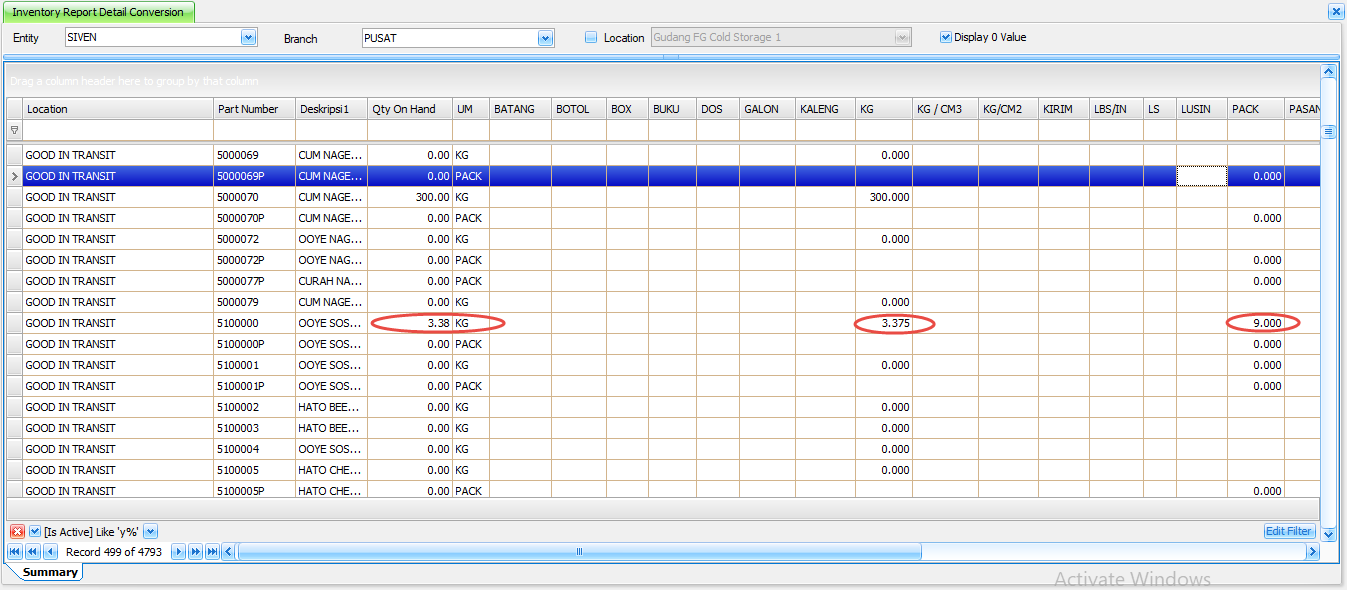Click the BOX column header
Image resolution: width=1347 pixels, height=590 pixels.
627,109
